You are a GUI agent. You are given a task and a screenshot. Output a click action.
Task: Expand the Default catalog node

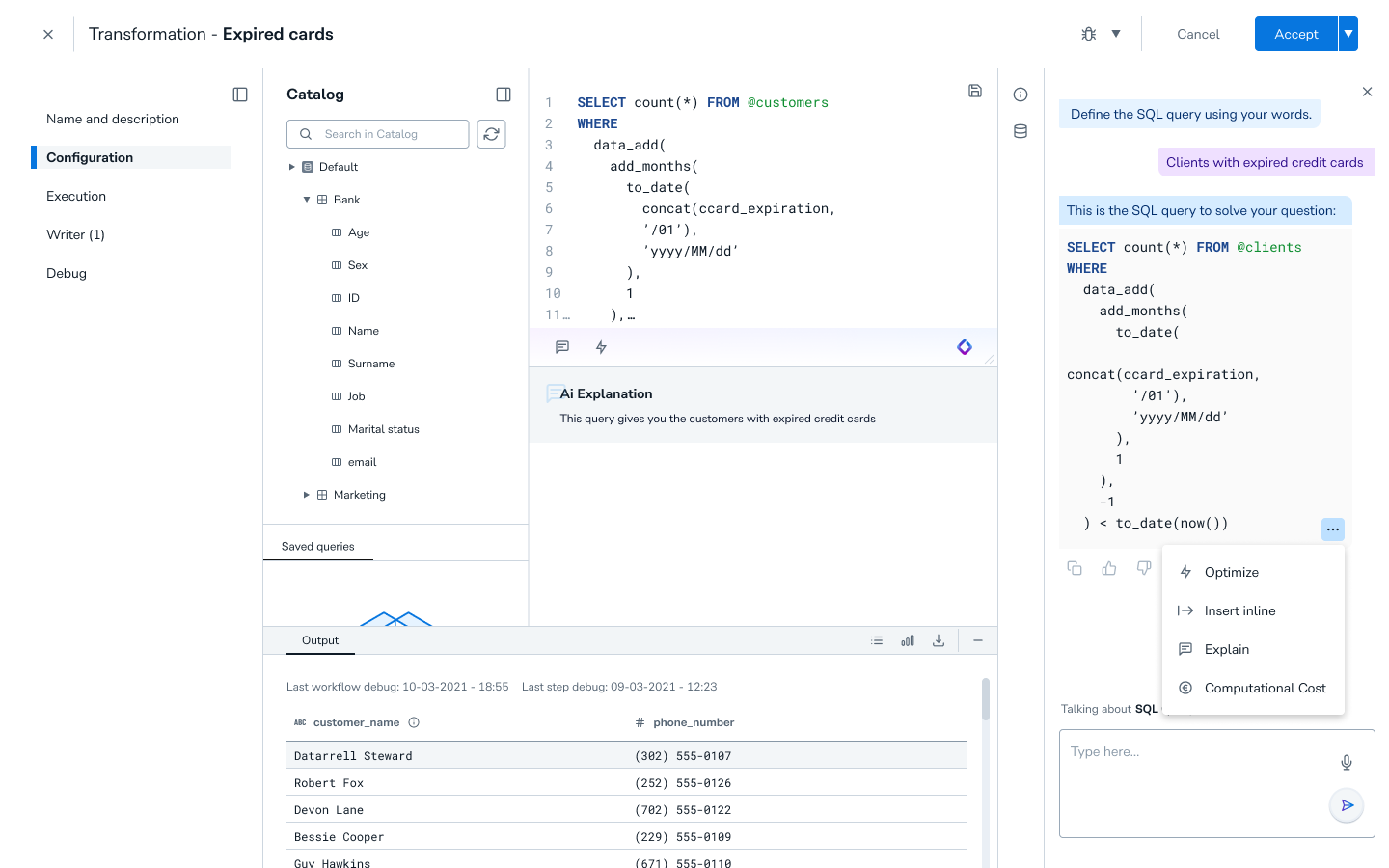click(x=292, y=167)
